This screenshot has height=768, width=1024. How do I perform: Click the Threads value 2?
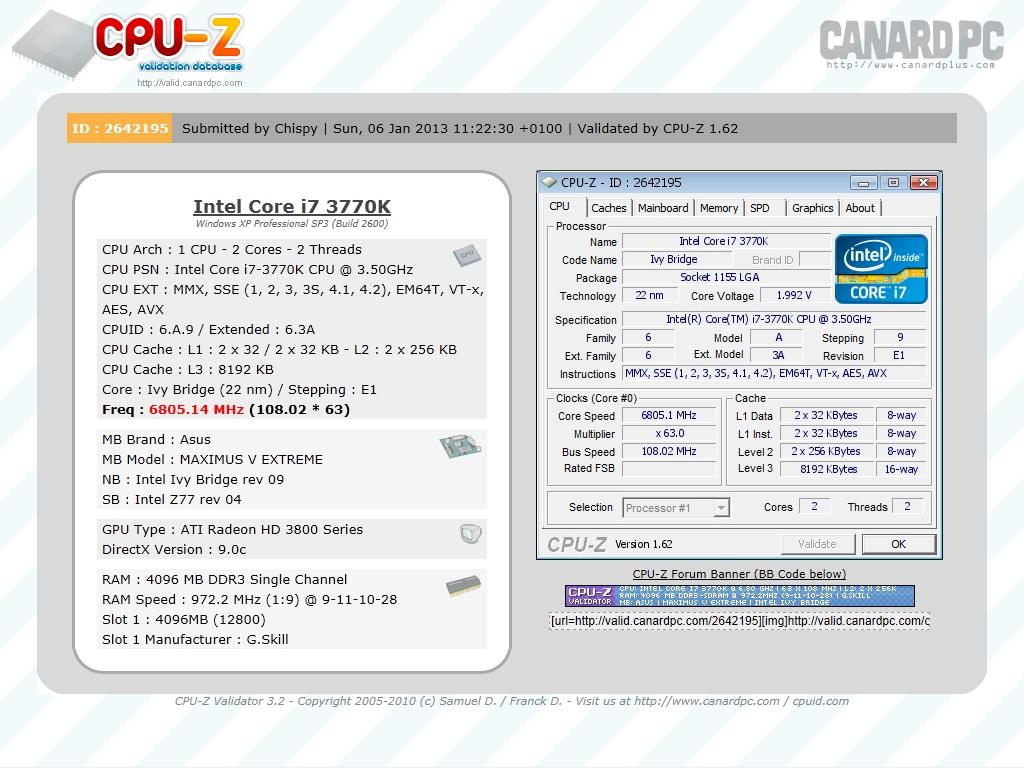(x=906, y=506)
